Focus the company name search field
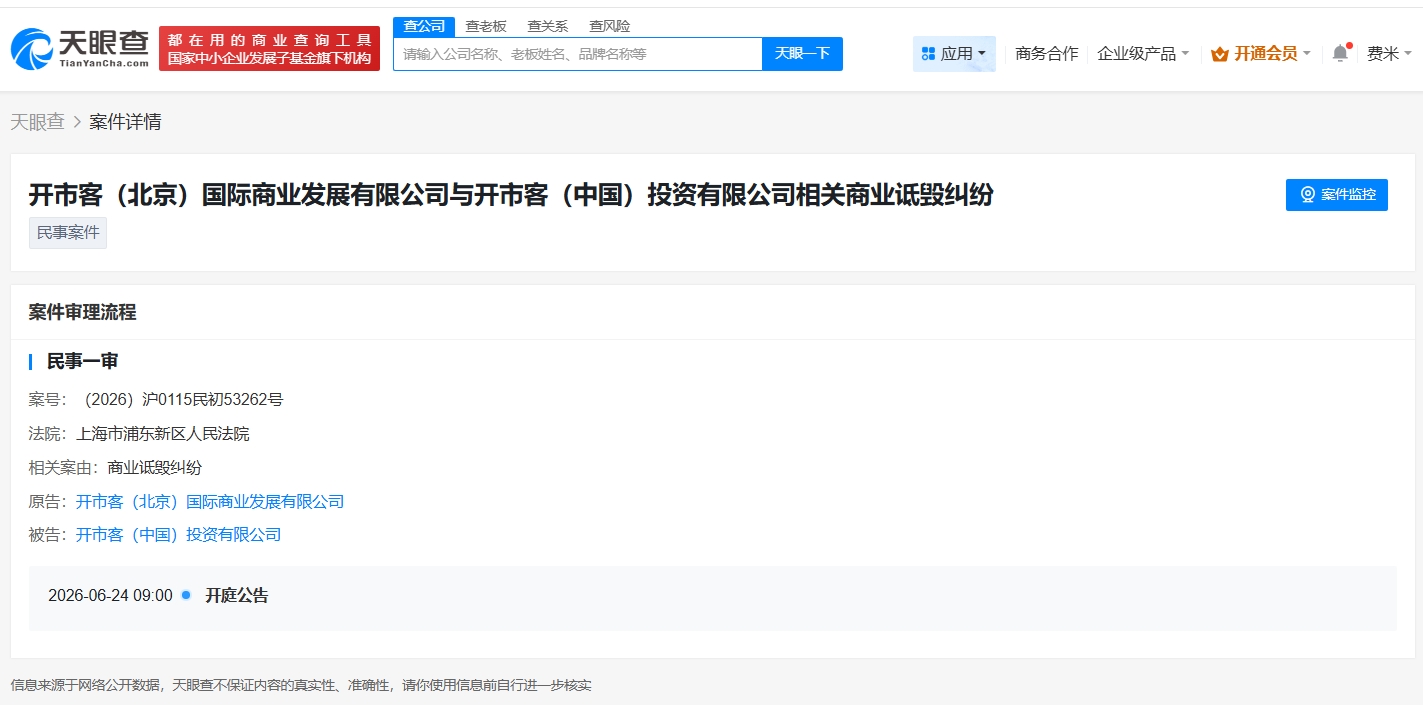Image resolution: width=1423 pixels, height=705 pixels. click(577, 54)
